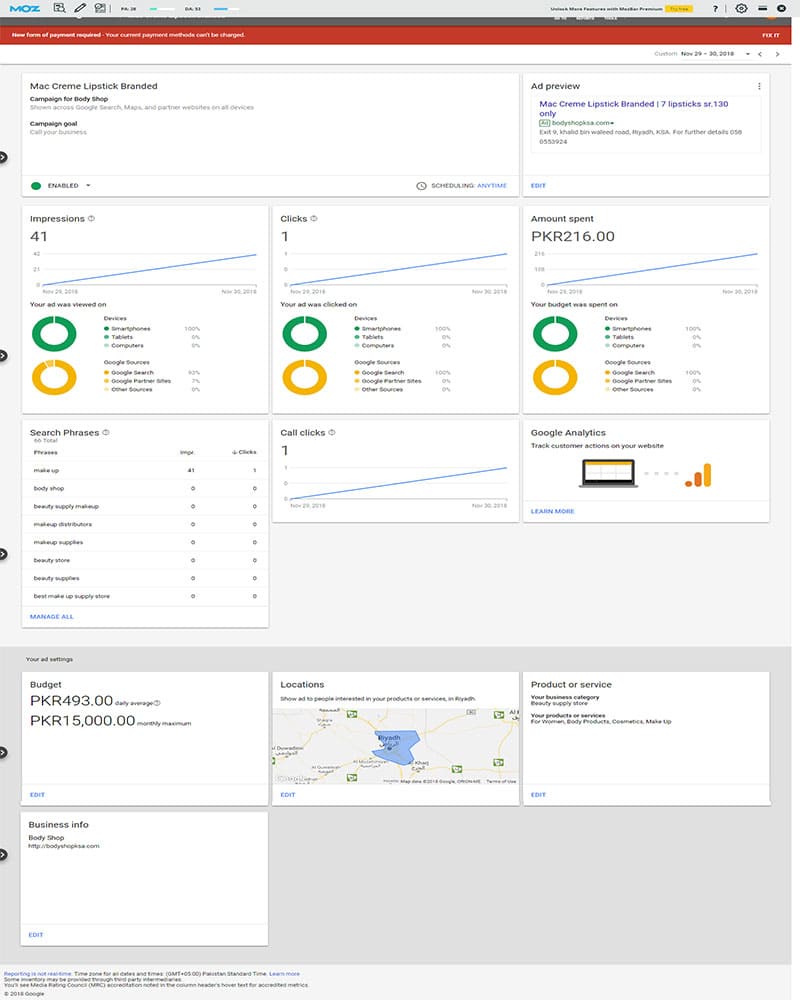The width and height of the screenshot is (800, 1000).
Task: Click EDIT in the Budget card
Action: click(x=38, y=795)
